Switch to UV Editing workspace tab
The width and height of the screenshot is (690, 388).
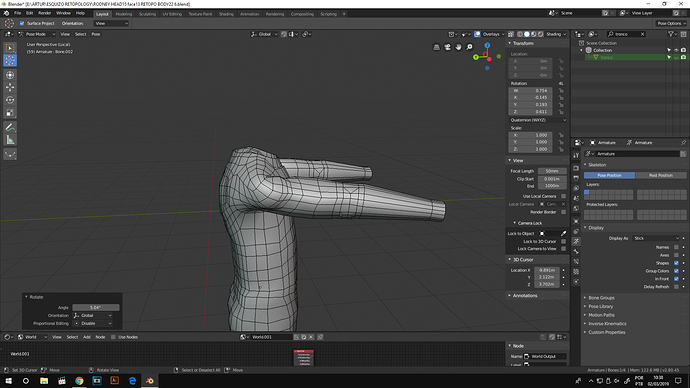click(x=172, y=14)
